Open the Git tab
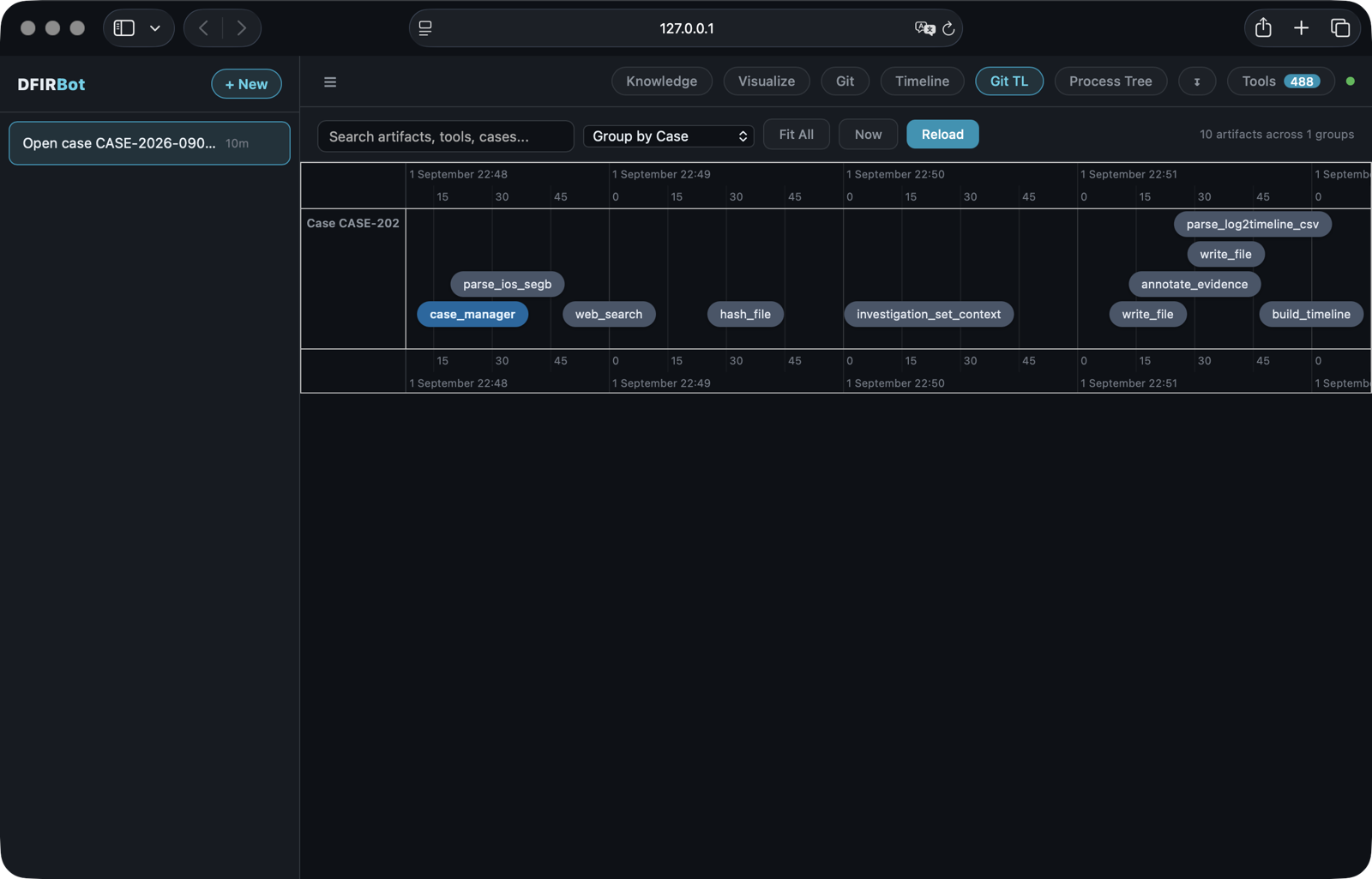The height and width of the screenshot is (879, 1372). point(845,81)
